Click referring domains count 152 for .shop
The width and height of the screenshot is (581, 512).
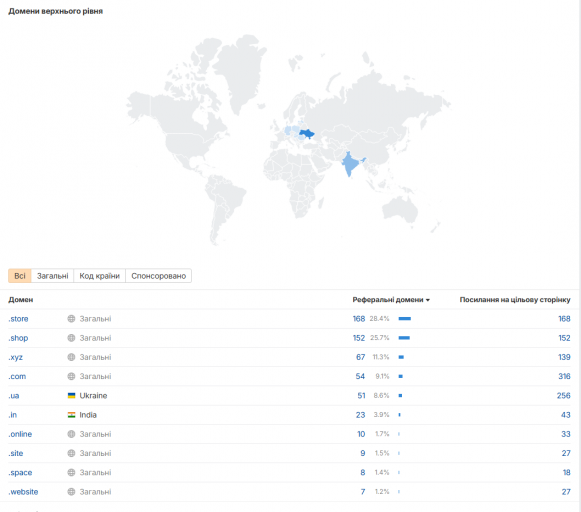pos(359,338)
